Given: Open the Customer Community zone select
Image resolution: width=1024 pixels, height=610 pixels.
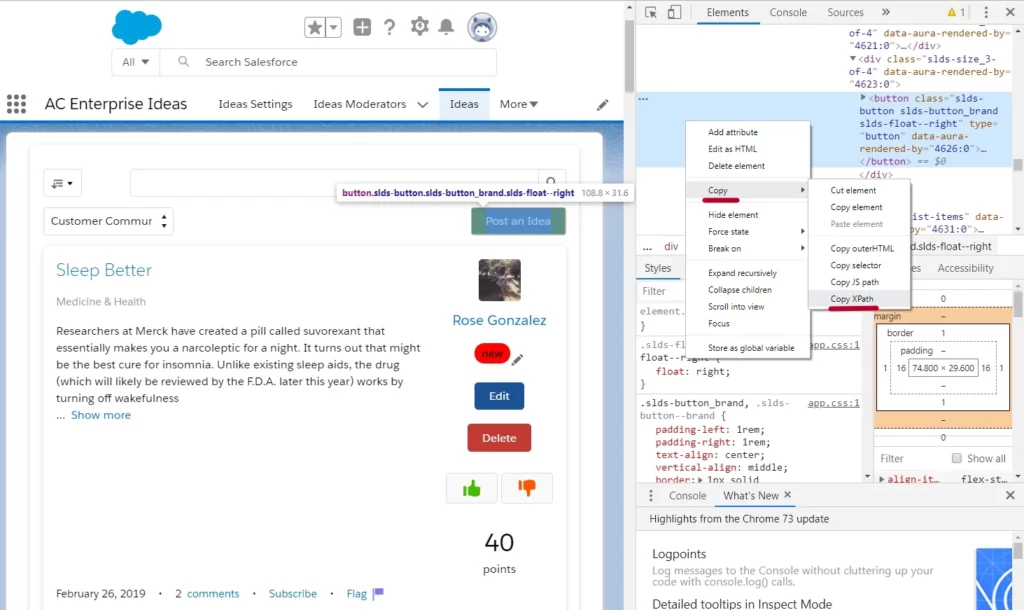Looking at the screenshot, I should pyautogui.click(x=108, y=221).
